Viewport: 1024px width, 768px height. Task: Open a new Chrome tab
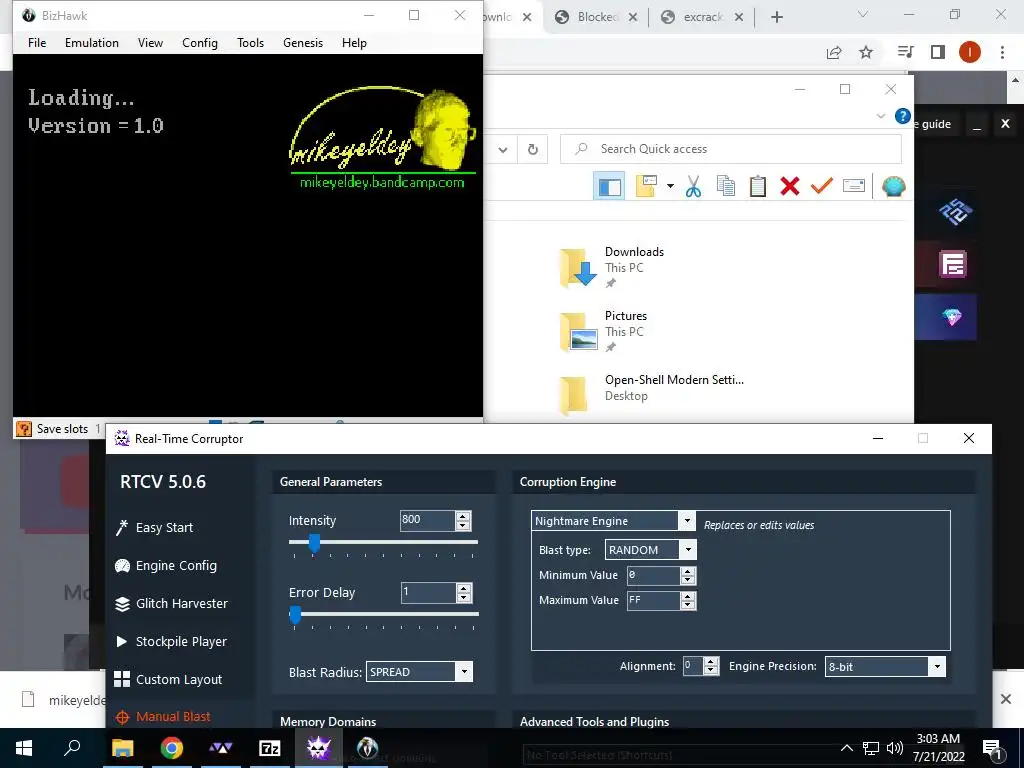pos(776,17)
